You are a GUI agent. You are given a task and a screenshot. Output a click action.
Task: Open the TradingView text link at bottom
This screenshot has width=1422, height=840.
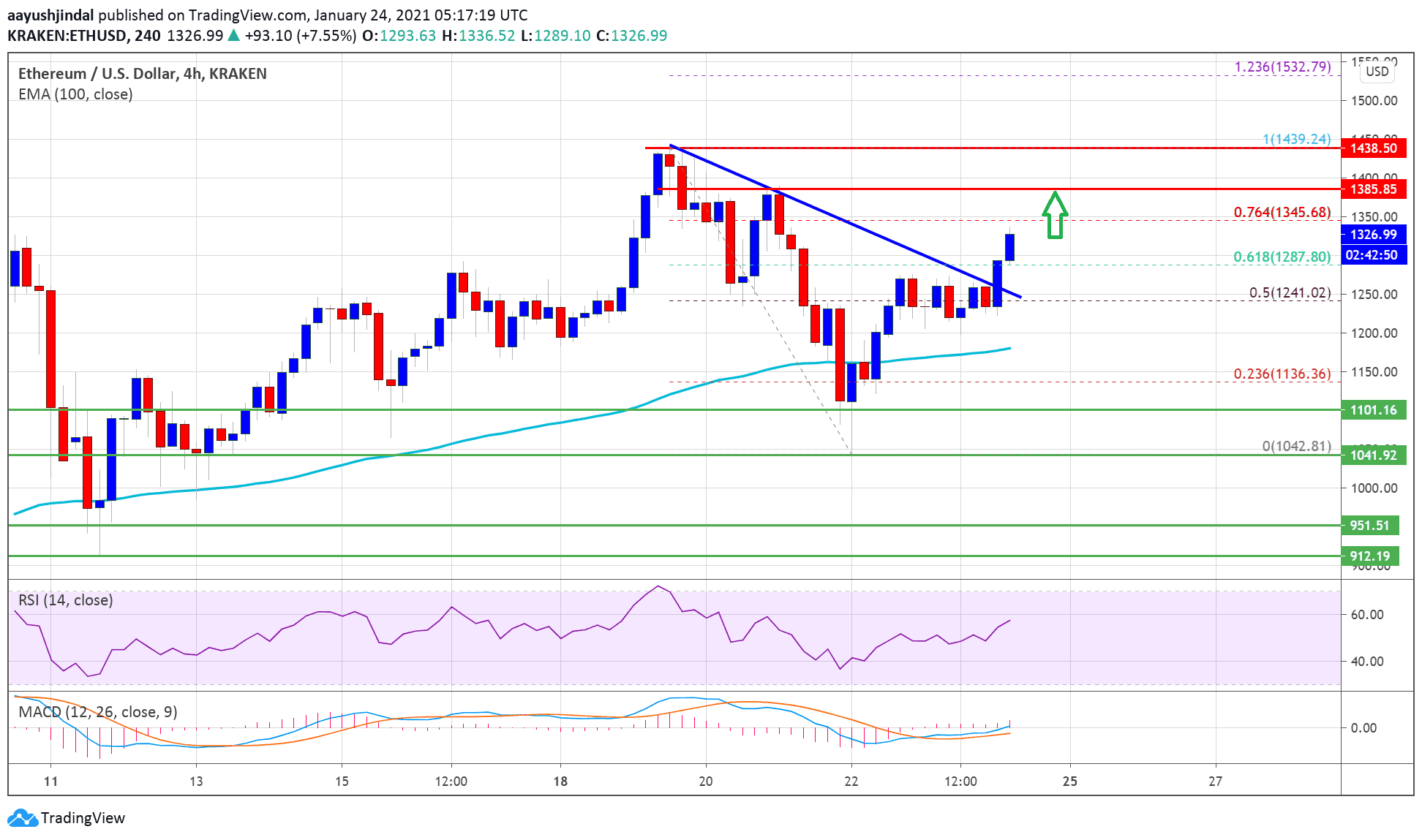[x=83, y=818]
